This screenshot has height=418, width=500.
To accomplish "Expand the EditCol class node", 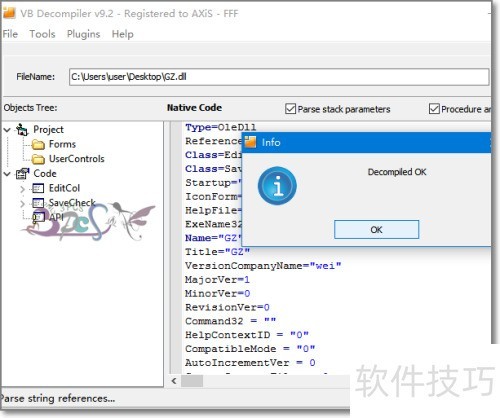I will click(x=22, y=189).
